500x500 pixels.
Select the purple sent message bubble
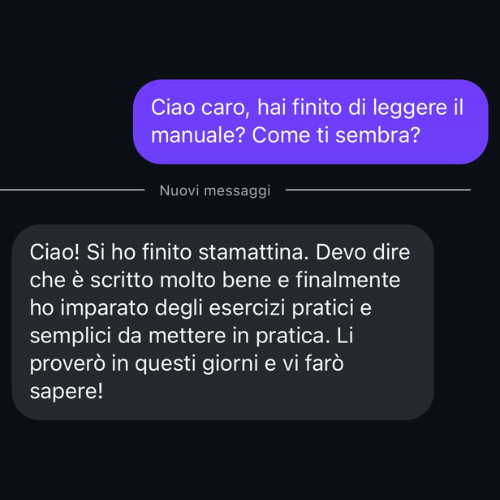point(311,122)
